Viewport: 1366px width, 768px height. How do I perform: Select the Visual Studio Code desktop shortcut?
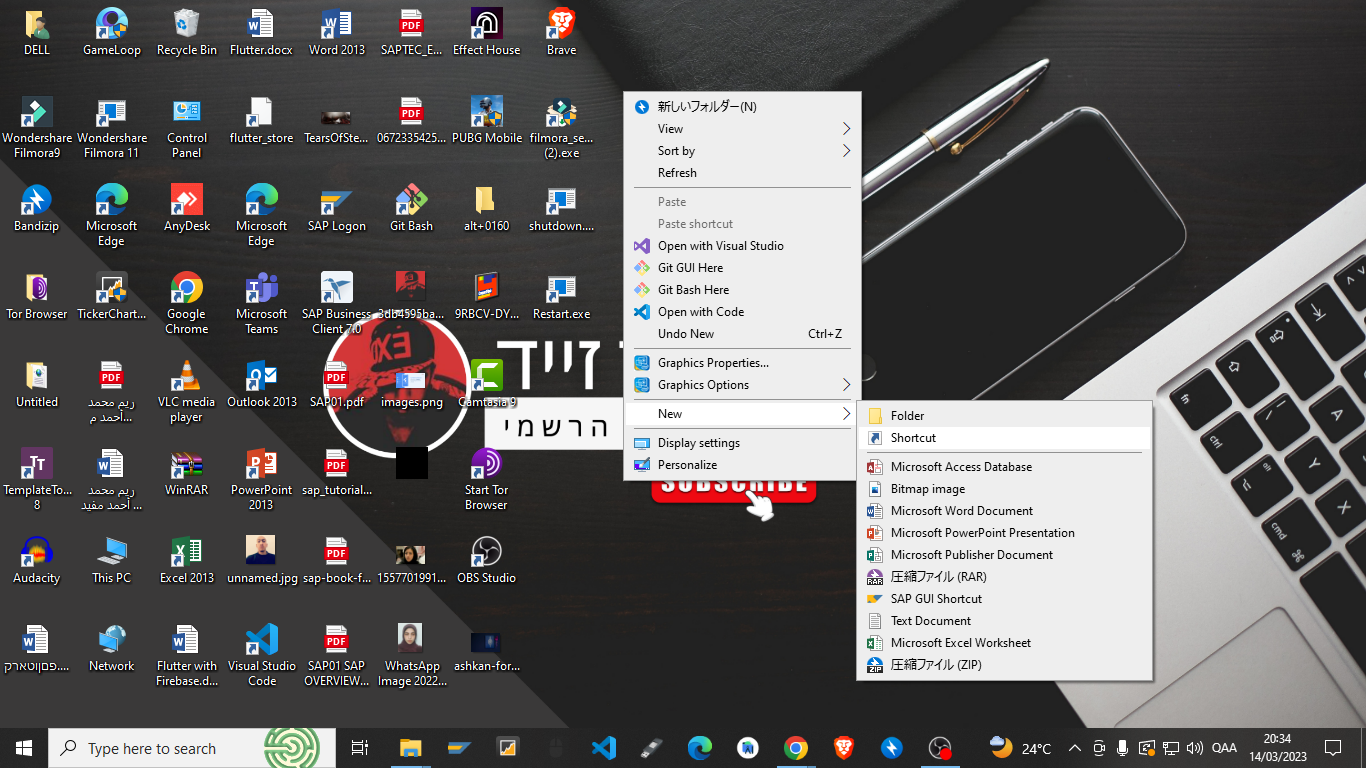(261, 655)
